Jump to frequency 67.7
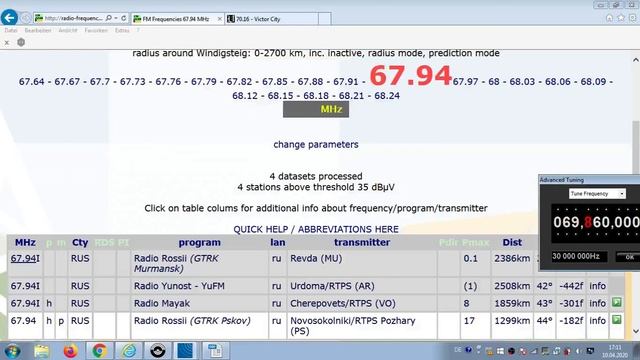The image size is (640, 360). [100, 82]
